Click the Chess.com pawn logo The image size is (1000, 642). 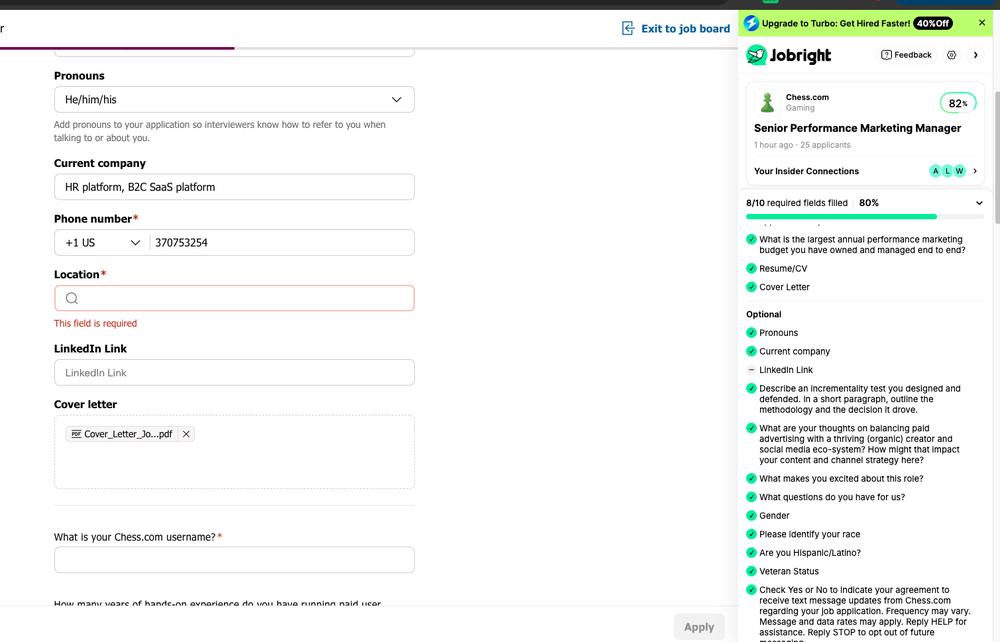(x=767, y=102)
